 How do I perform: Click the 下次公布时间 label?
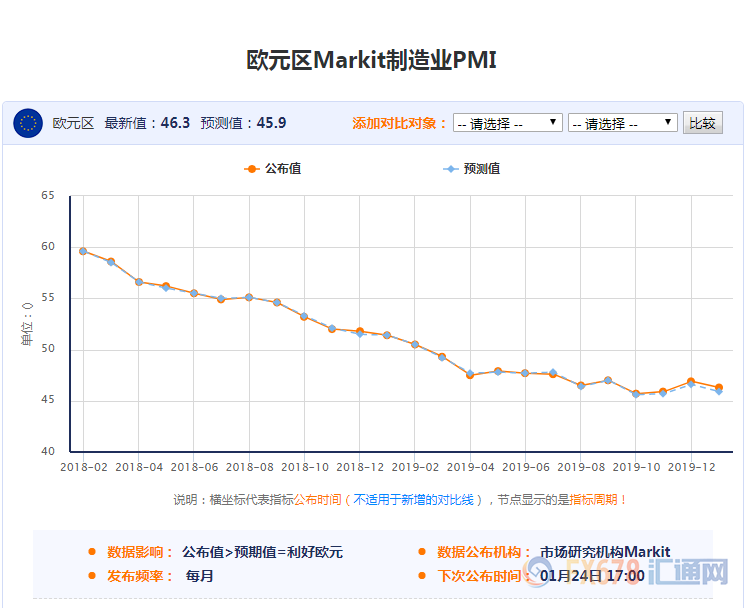(x=484, y=576)
